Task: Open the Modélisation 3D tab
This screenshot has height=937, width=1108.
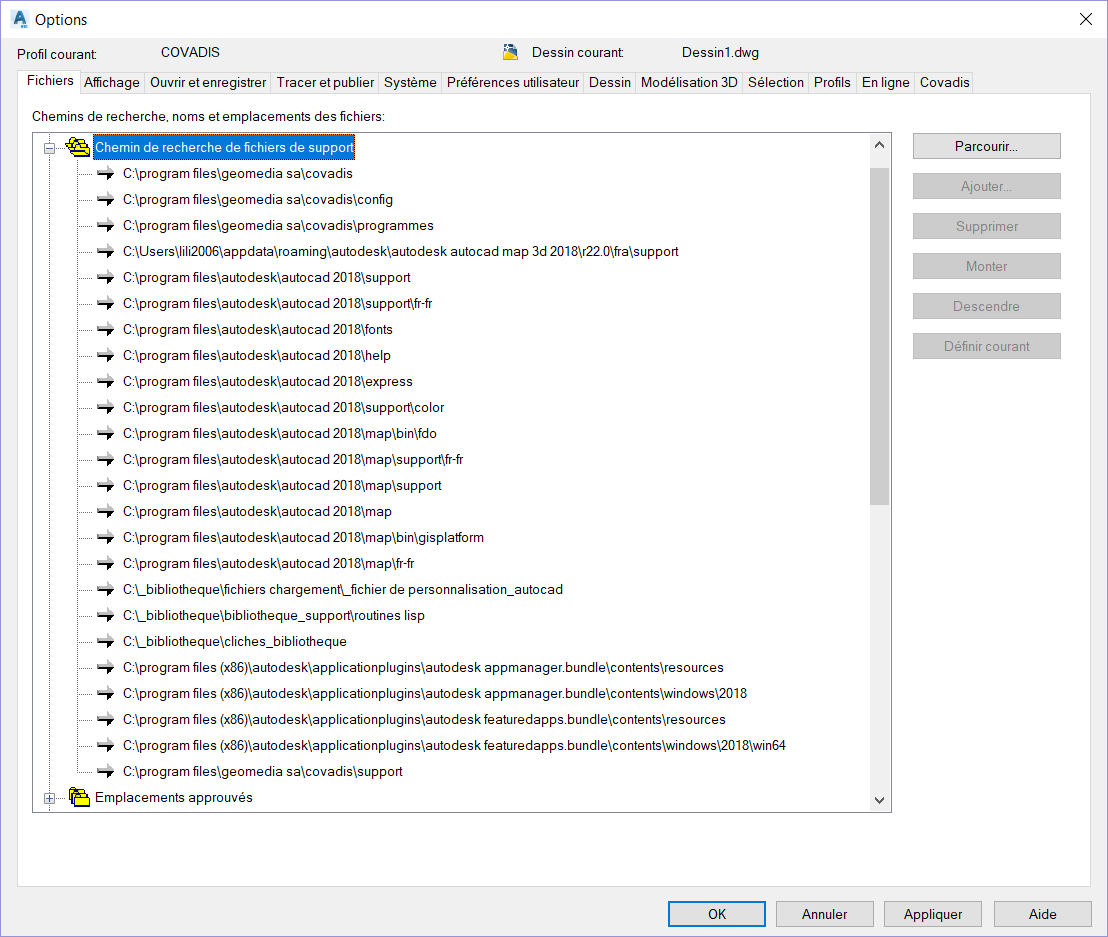Action: point(689,83)
